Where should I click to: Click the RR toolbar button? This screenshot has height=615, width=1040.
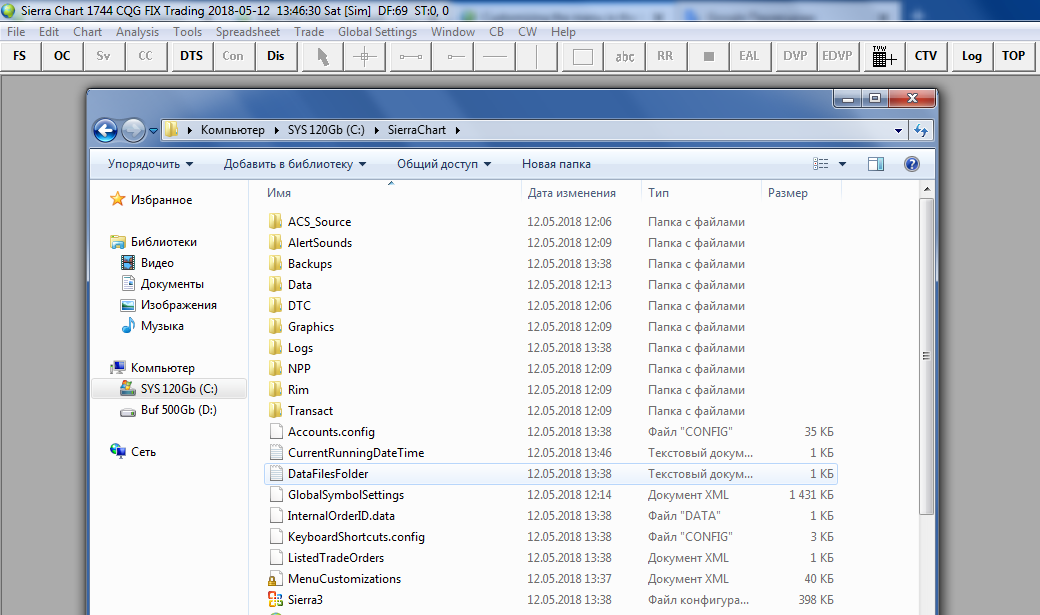pyautogui.click(x=665, y=56)
